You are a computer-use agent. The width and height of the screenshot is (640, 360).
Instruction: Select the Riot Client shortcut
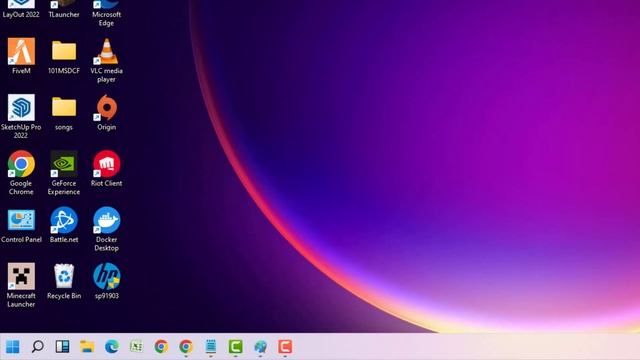(107, 169)
